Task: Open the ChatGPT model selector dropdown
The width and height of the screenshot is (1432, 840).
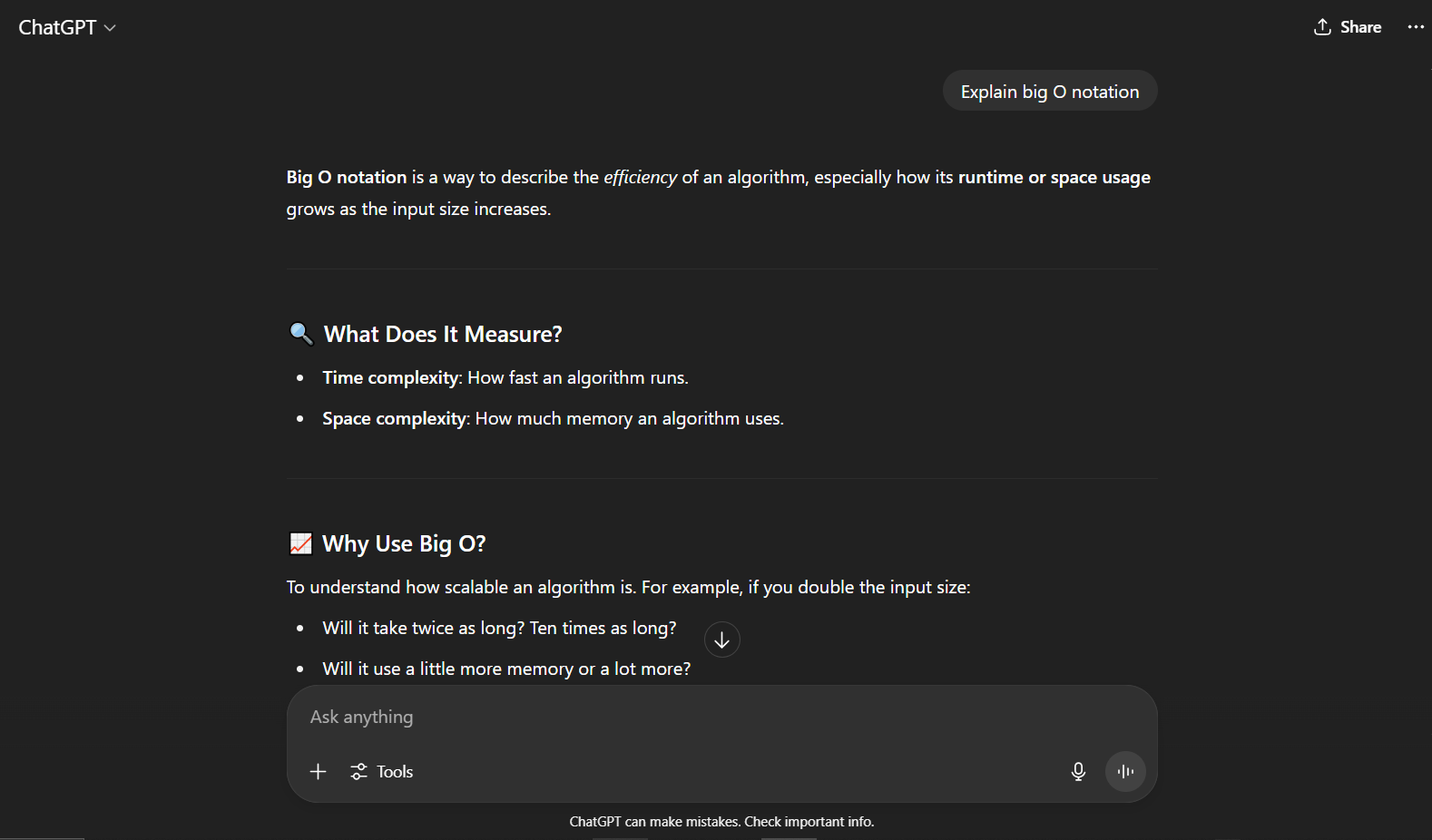Action: [67, 28]
